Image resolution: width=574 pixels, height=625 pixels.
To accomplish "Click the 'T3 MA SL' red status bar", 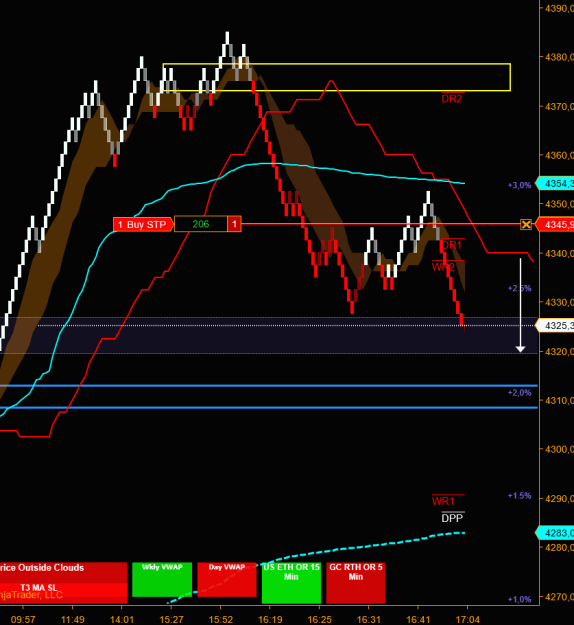I will click(63, 593).
